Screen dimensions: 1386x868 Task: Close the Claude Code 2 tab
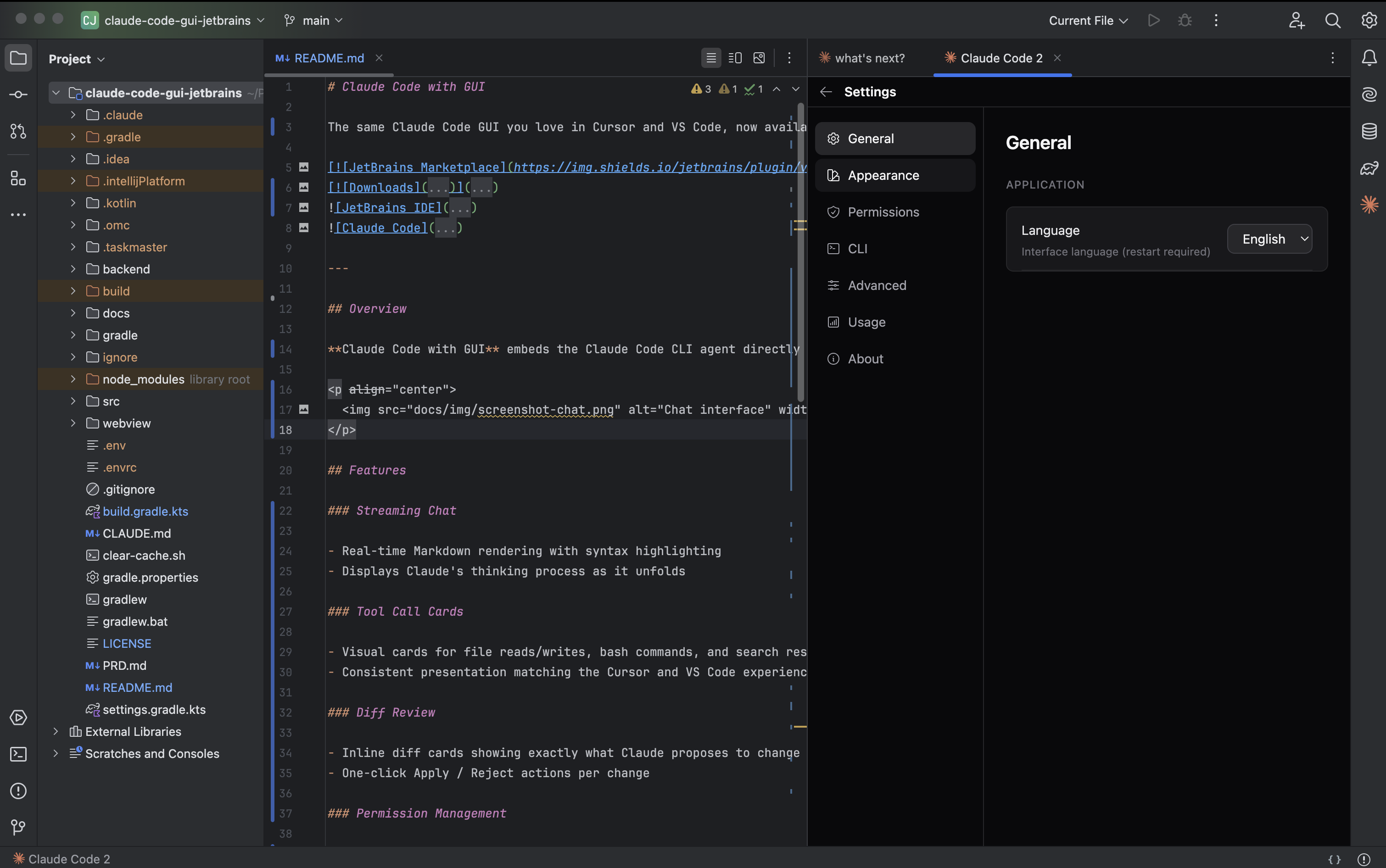(x=1057, y=58)
